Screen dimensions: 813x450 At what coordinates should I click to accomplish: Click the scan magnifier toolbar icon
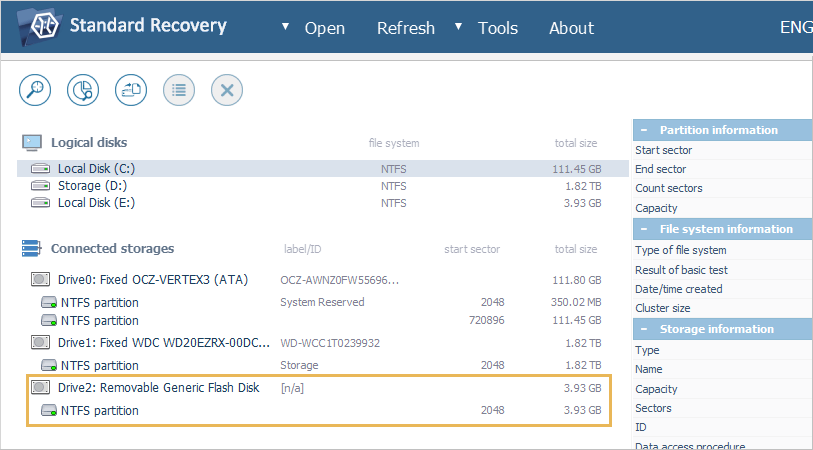click(35, 90)
